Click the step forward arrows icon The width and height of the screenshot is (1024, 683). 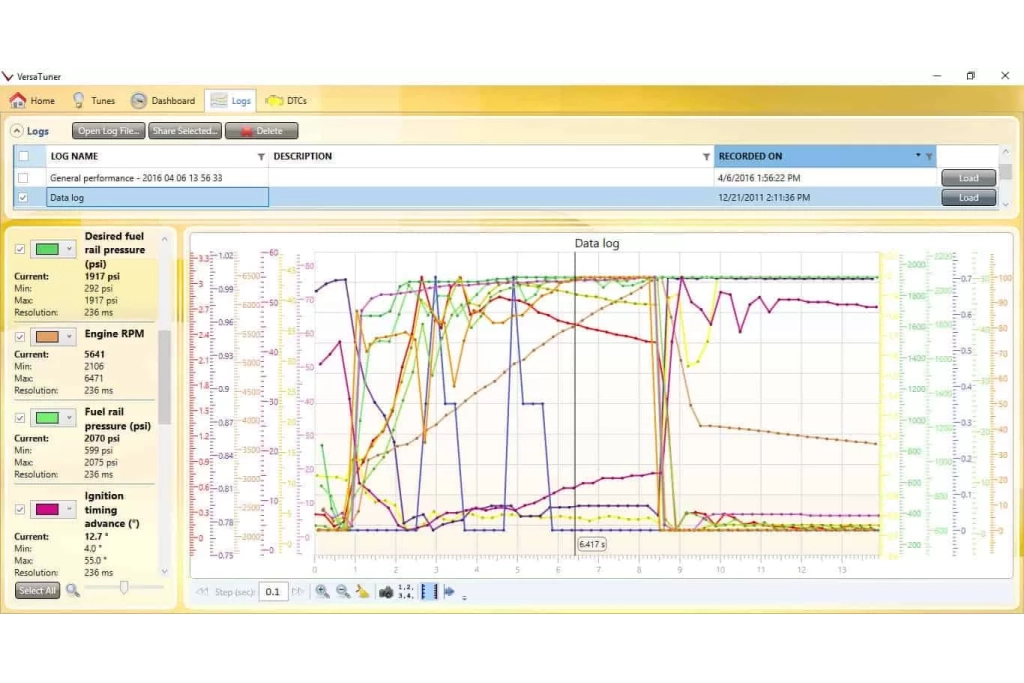297,592
